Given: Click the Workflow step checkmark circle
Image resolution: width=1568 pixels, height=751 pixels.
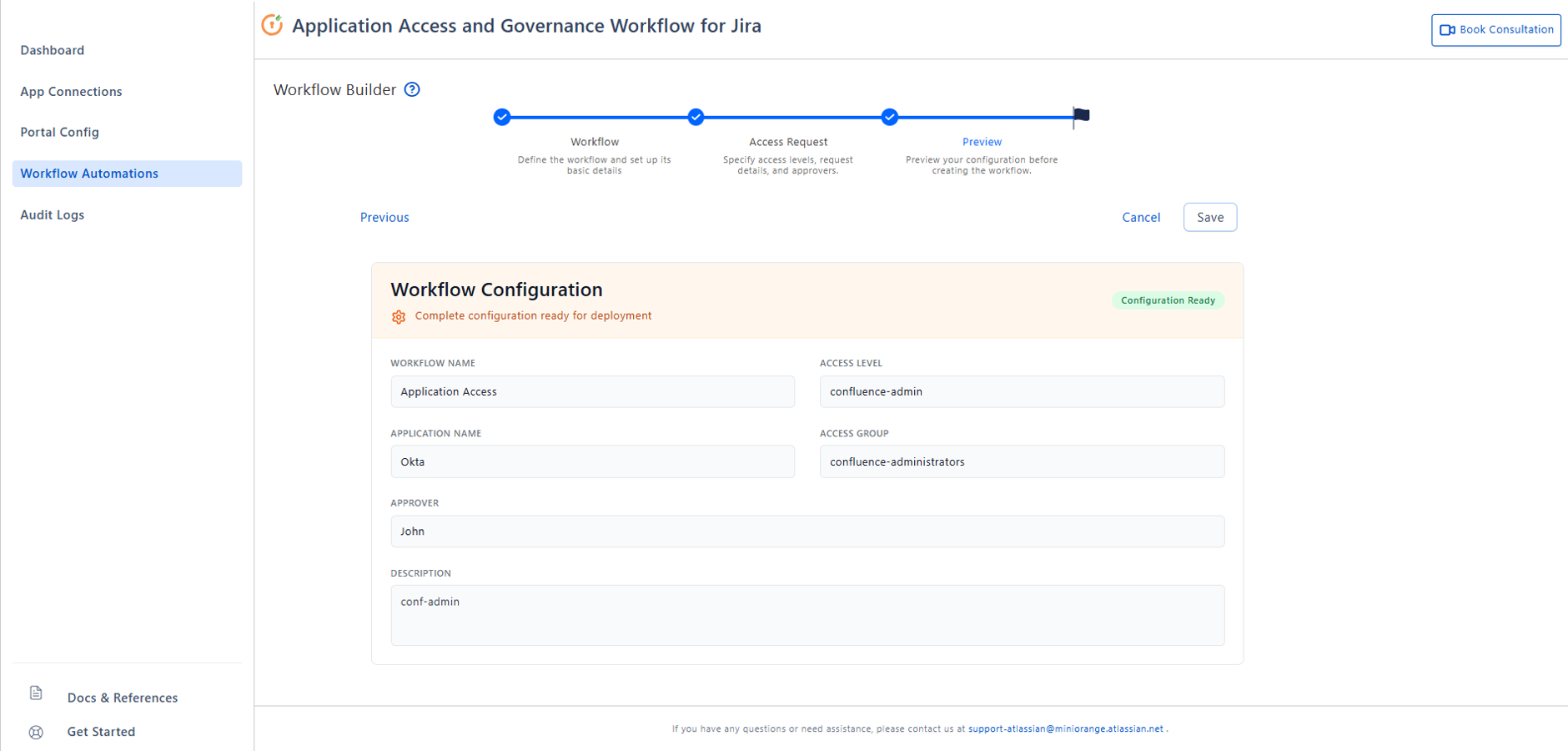Looking at the screenshot, I should pos(502,117).
